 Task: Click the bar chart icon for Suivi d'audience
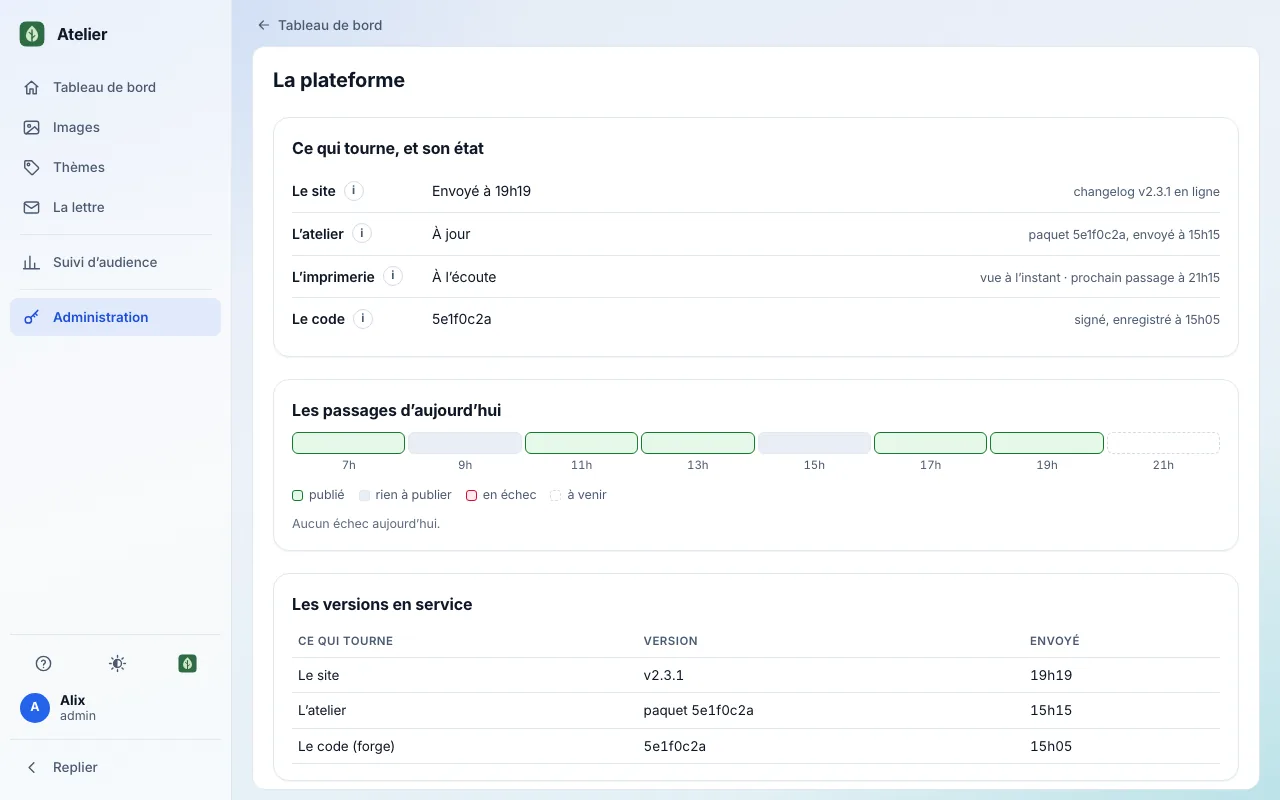tap(32, 262)
